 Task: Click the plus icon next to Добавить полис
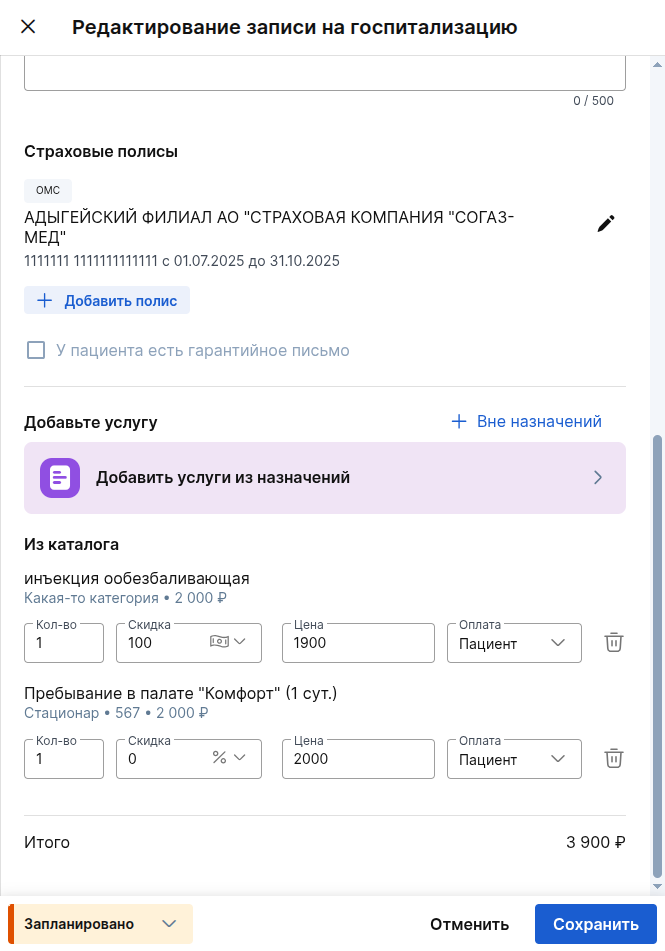point(45,300)
